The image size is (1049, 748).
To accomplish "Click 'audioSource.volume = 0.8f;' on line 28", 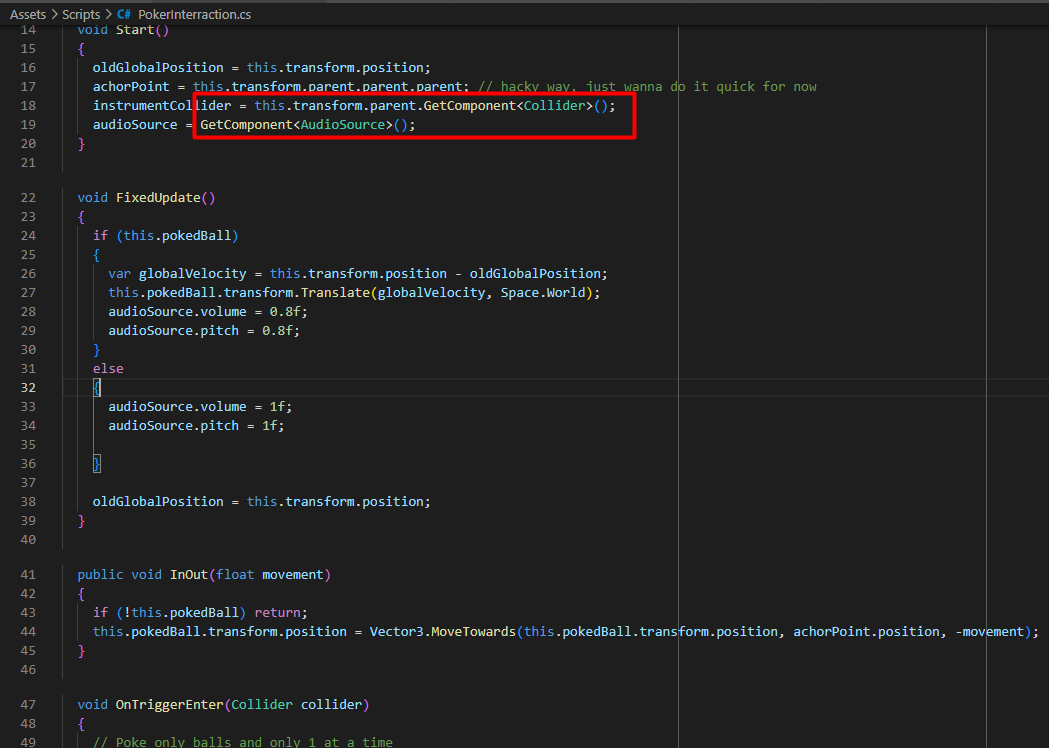I will [x=208, y=312].
